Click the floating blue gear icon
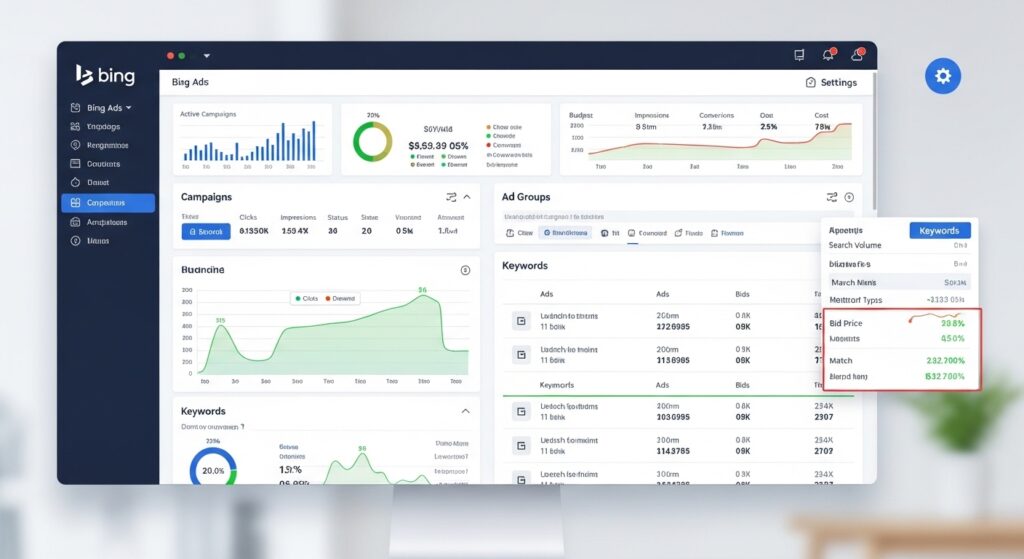Viewport: 1024px width, 559px height. click(x=942, y=76)
